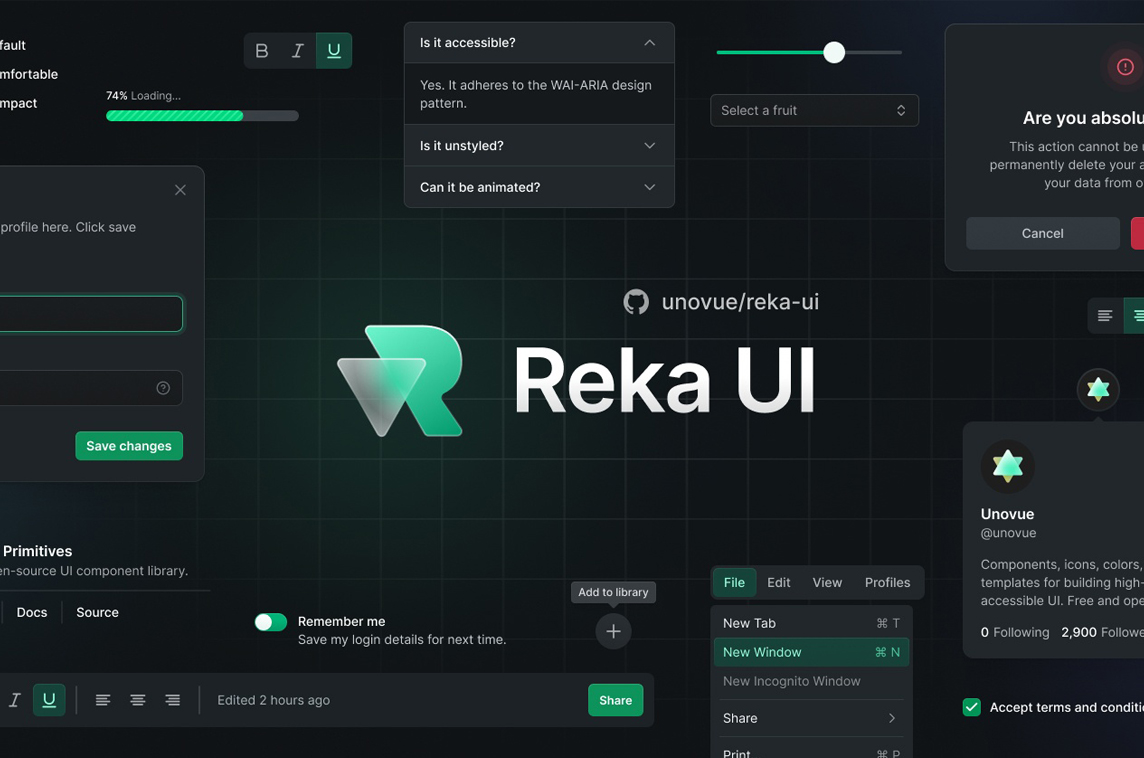Image resolution: width=1144 pixels, height=758 pixels.
Task: Click the 'Unovue' name in hover card
Action: point(1008,514)
